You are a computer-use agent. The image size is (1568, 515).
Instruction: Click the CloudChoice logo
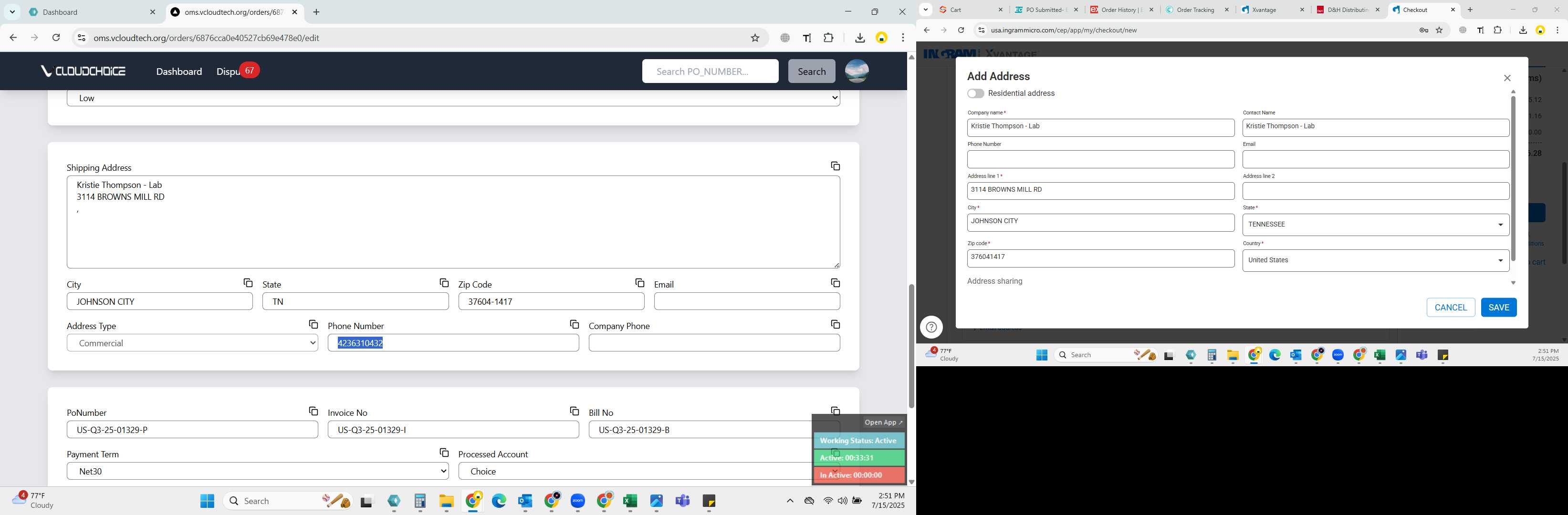click(83, 71)
